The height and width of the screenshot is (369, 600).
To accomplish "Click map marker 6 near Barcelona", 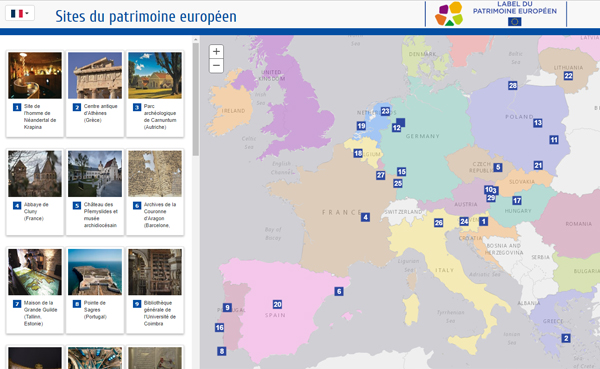I will (339, 291).
